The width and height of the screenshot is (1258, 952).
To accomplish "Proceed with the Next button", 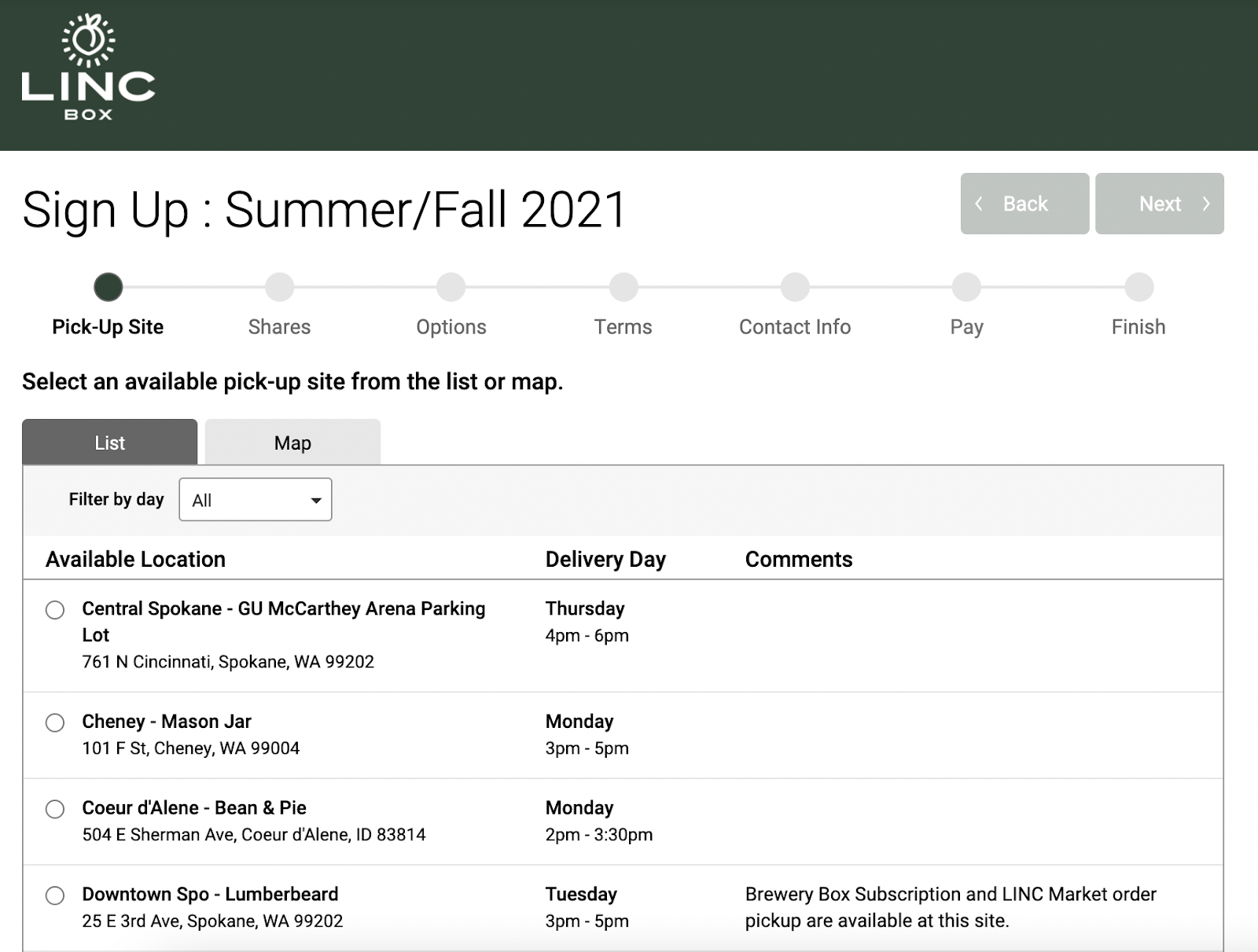I will pos(1160,204).
